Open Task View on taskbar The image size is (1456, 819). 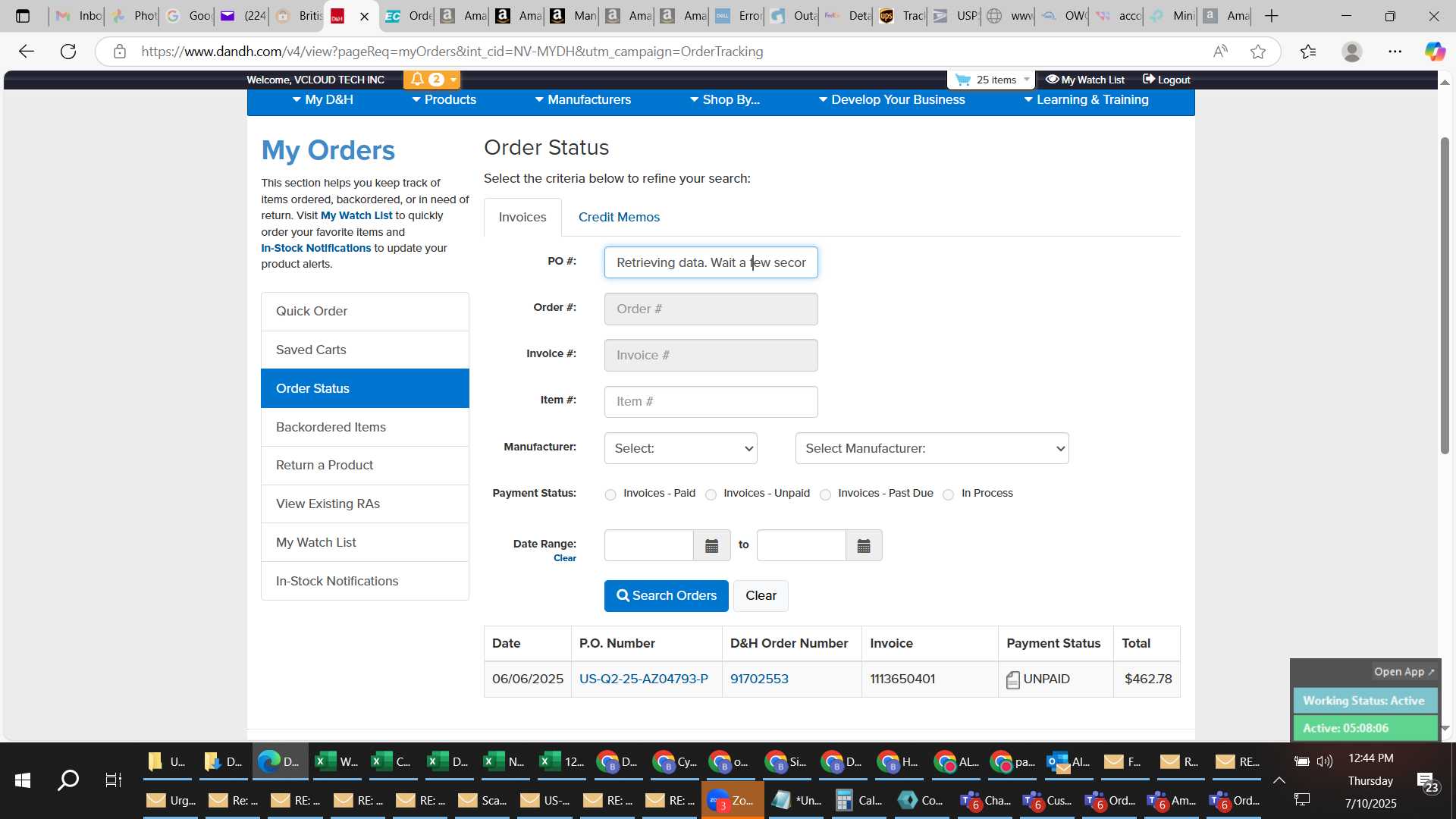114,780
